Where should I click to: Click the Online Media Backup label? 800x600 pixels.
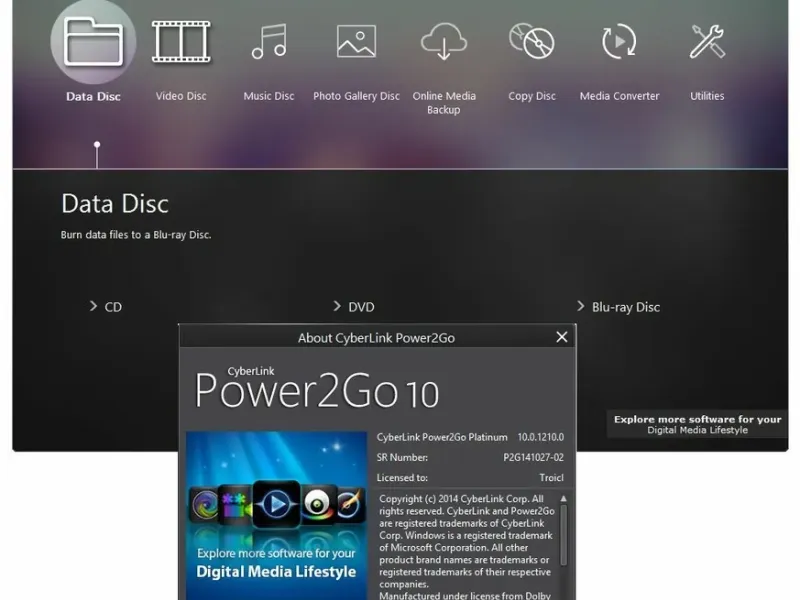[x=444, y=103]
